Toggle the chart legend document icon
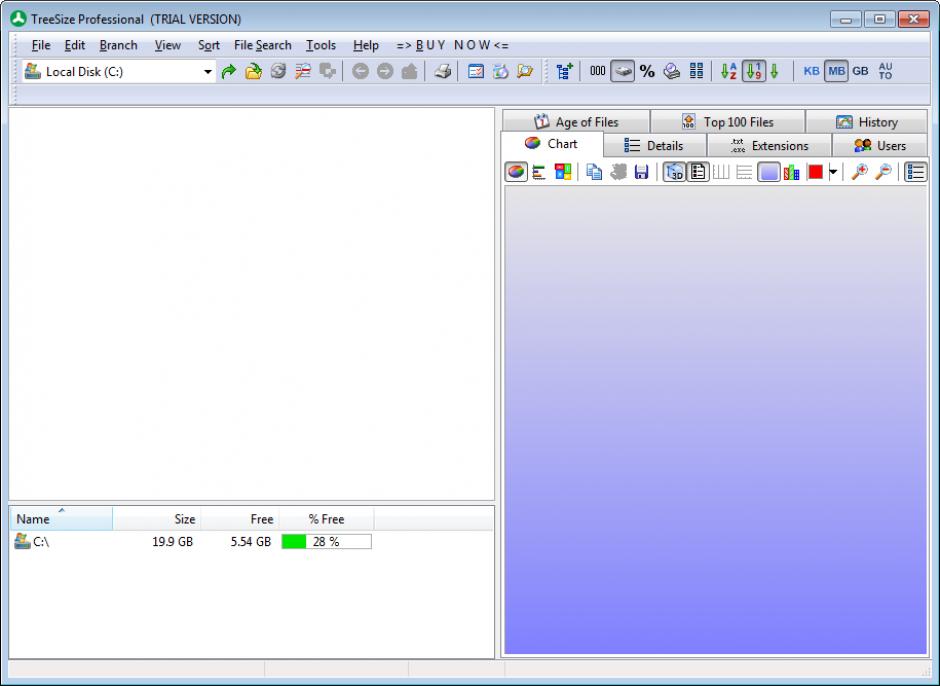 [x=698, y=172]
